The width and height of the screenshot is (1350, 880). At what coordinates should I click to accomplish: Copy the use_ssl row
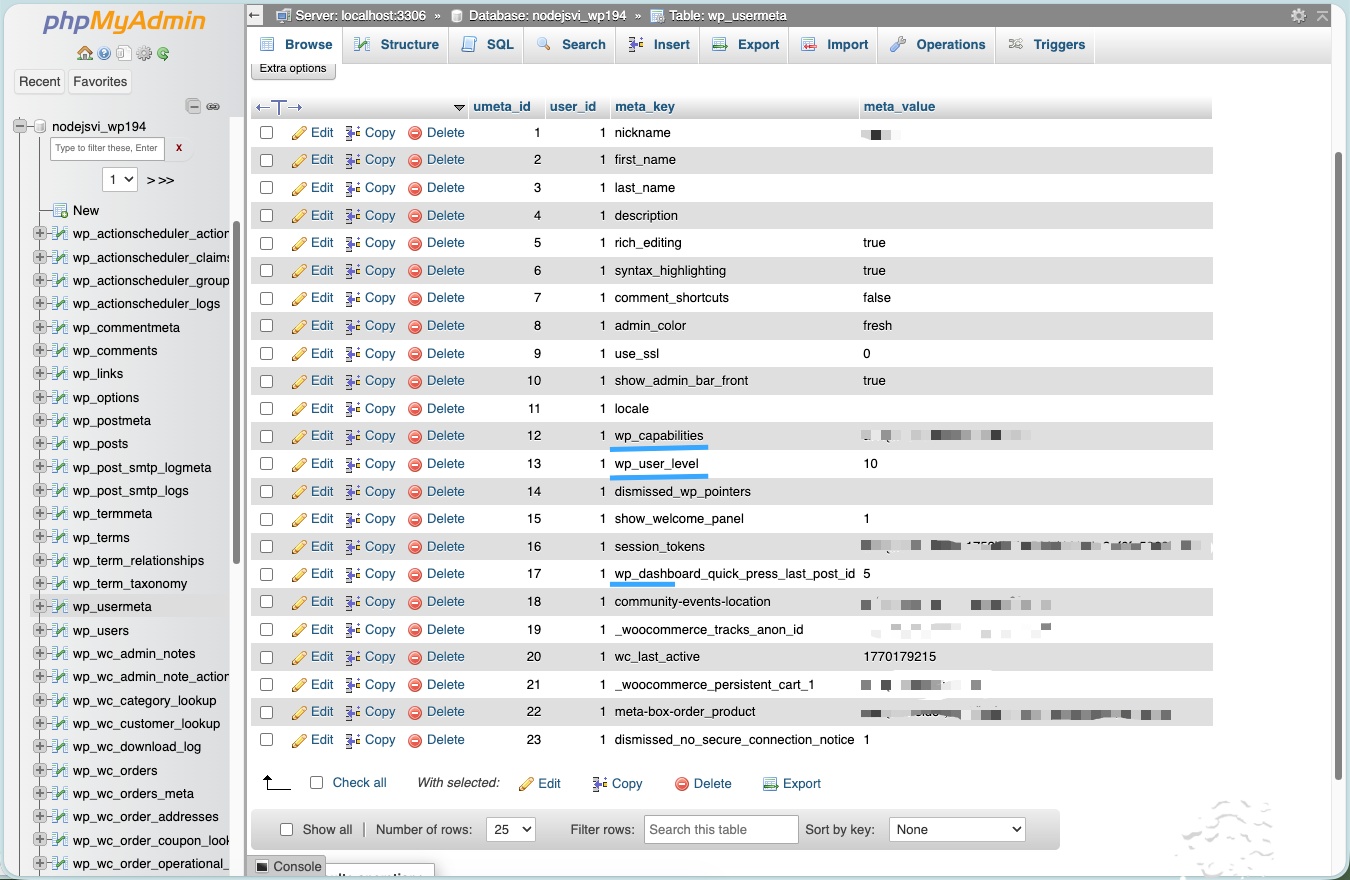pyautogui.click(x=370, y=354)
